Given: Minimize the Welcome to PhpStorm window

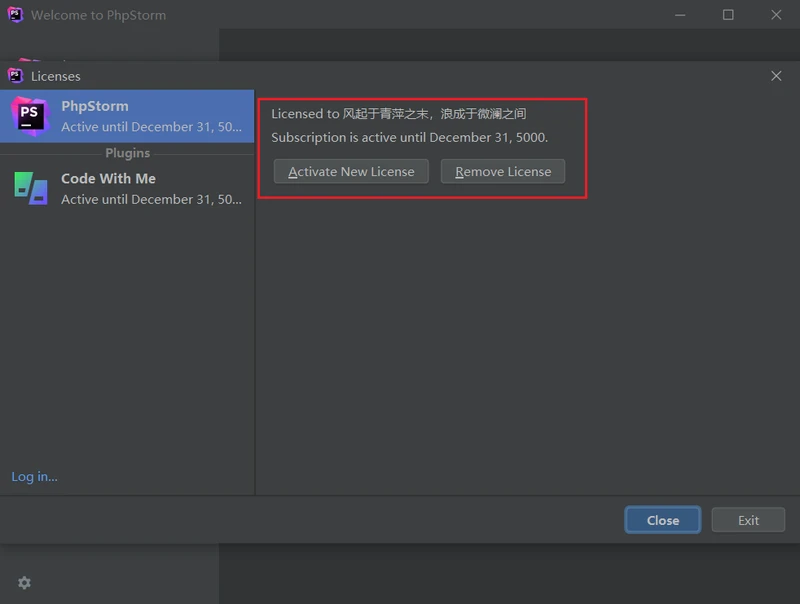Looking at the screenshot, I should [680, 15].
